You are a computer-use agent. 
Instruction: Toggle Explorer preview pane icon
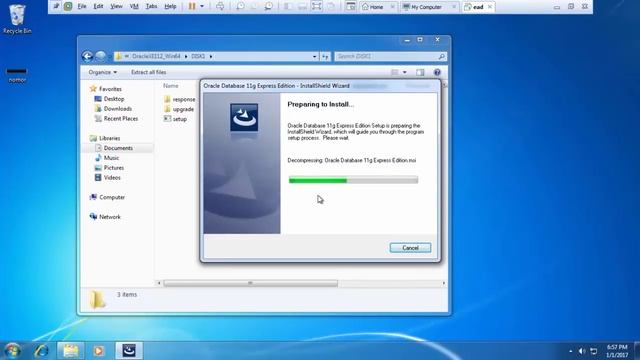[420, 72]
